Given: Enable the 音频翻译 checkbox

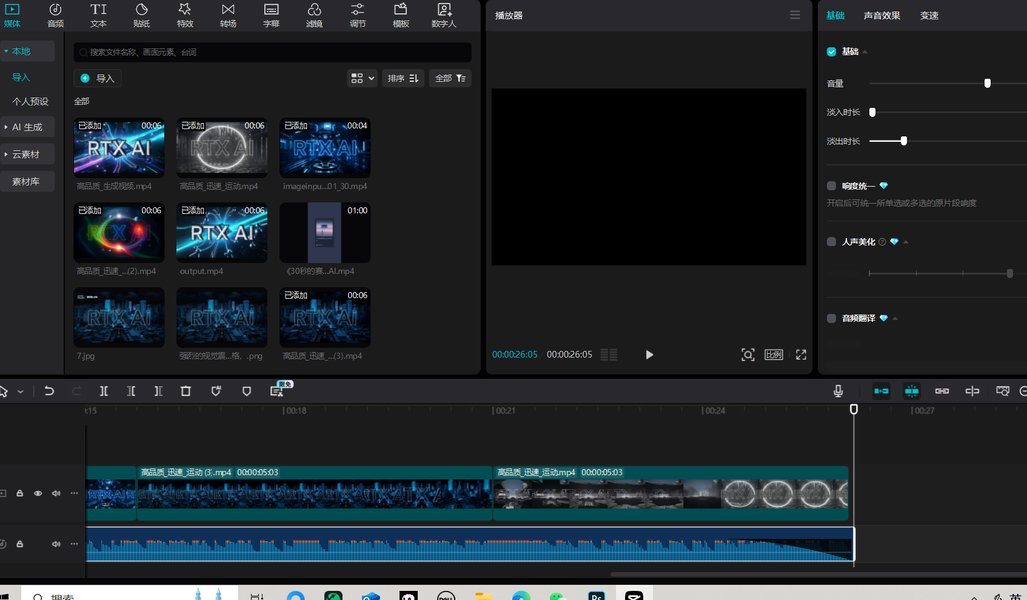Looking at the screenshot, I should pos(831,318).
